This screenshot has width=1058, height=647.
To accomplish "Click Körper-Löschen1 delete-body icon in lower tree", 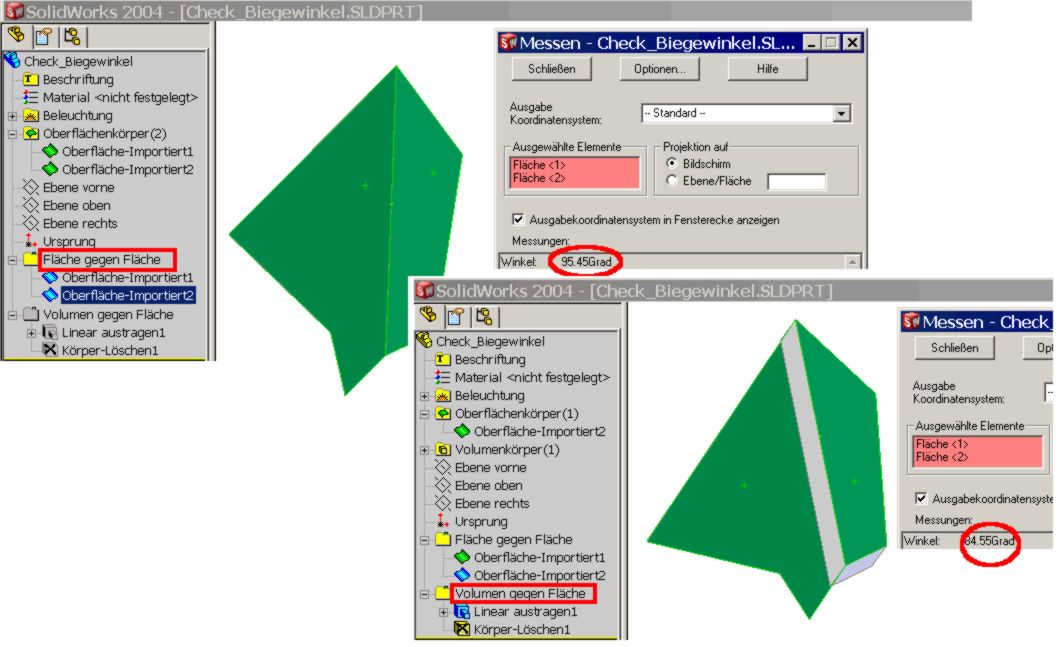I will pyautogui.click(x=462, y=629).
